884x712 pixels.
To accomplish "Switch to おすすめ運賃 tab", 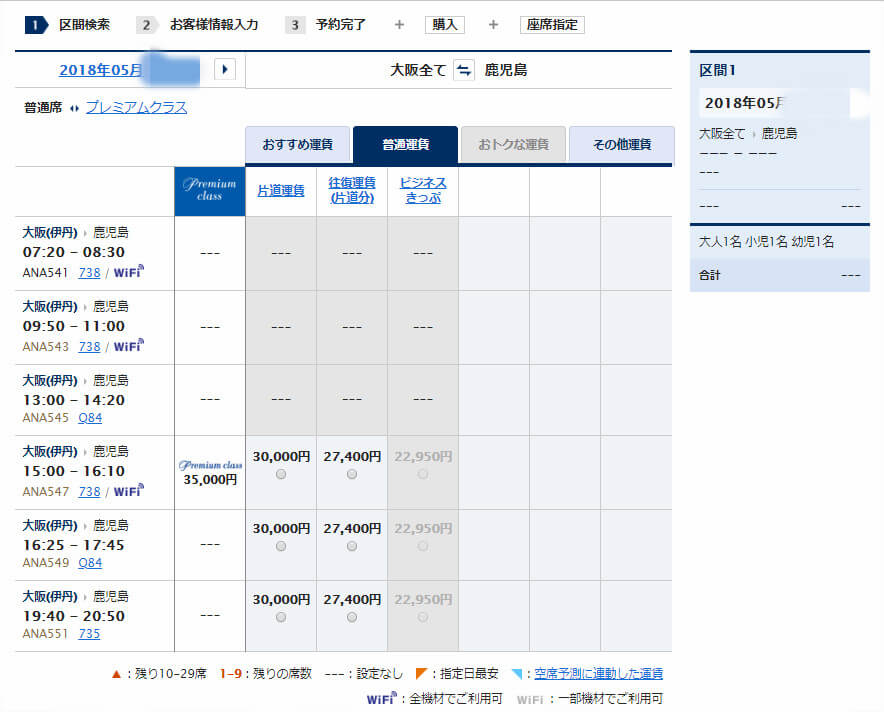I will tap(298, 145).
